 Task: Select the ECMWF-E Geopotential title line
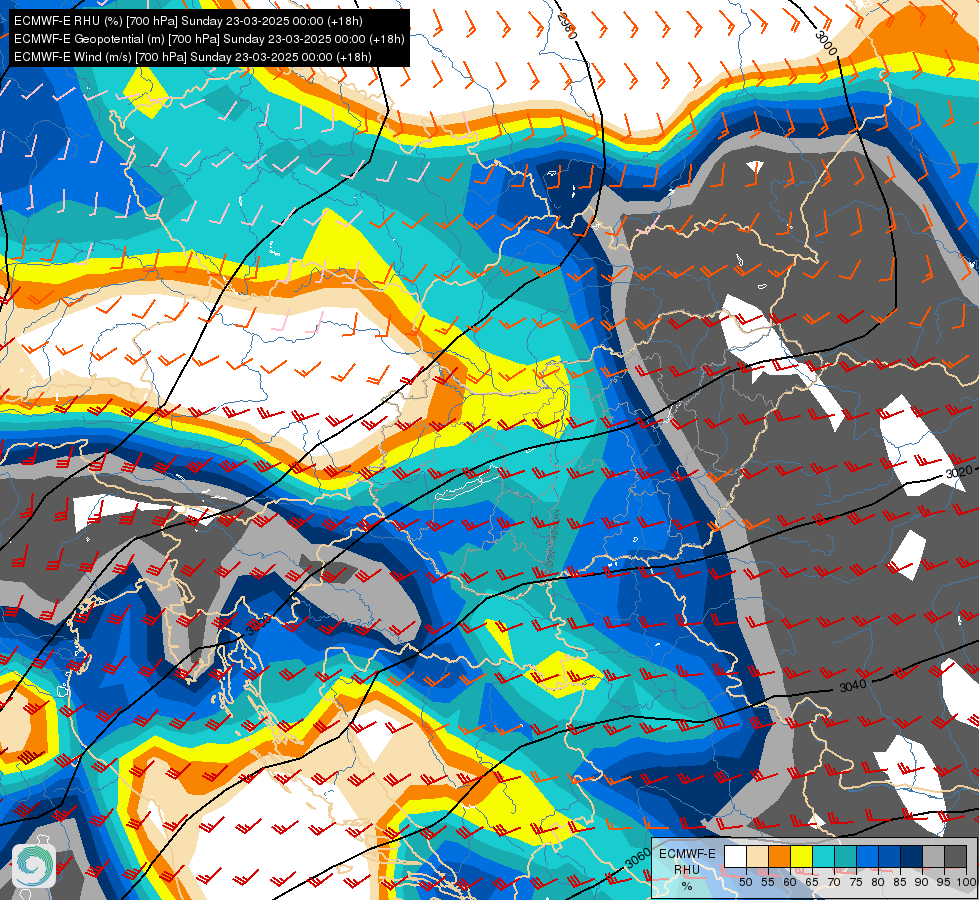point(209,39)
